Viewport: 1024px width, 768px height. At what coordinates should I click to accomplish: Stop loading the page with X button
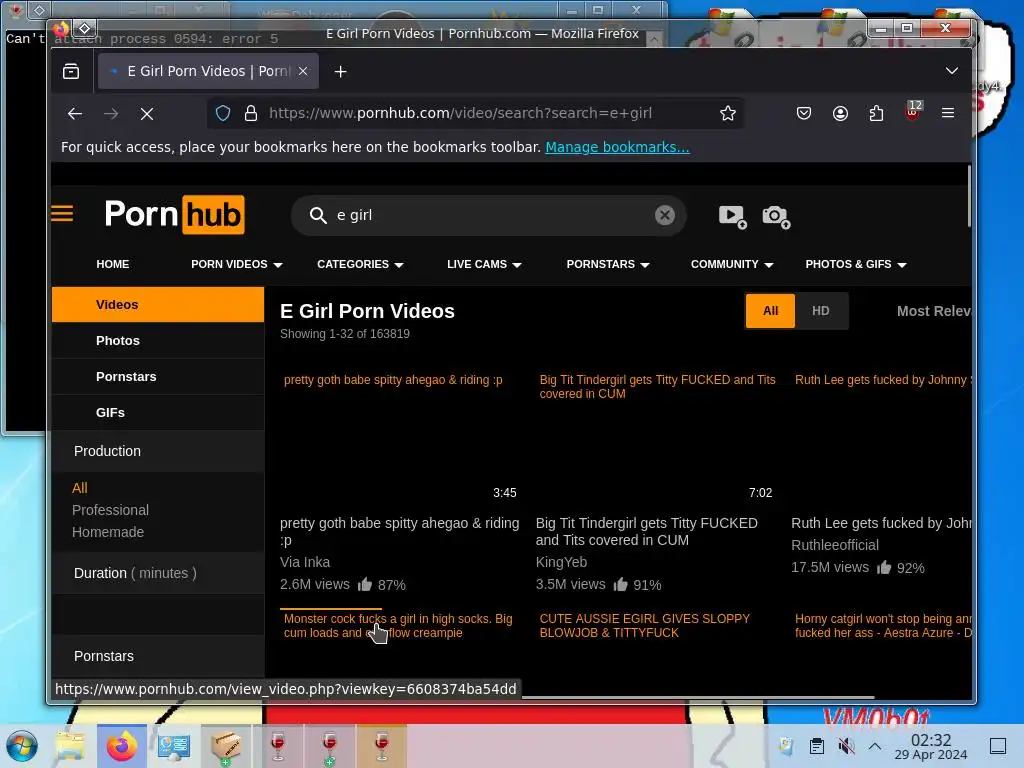click(147, 114)
